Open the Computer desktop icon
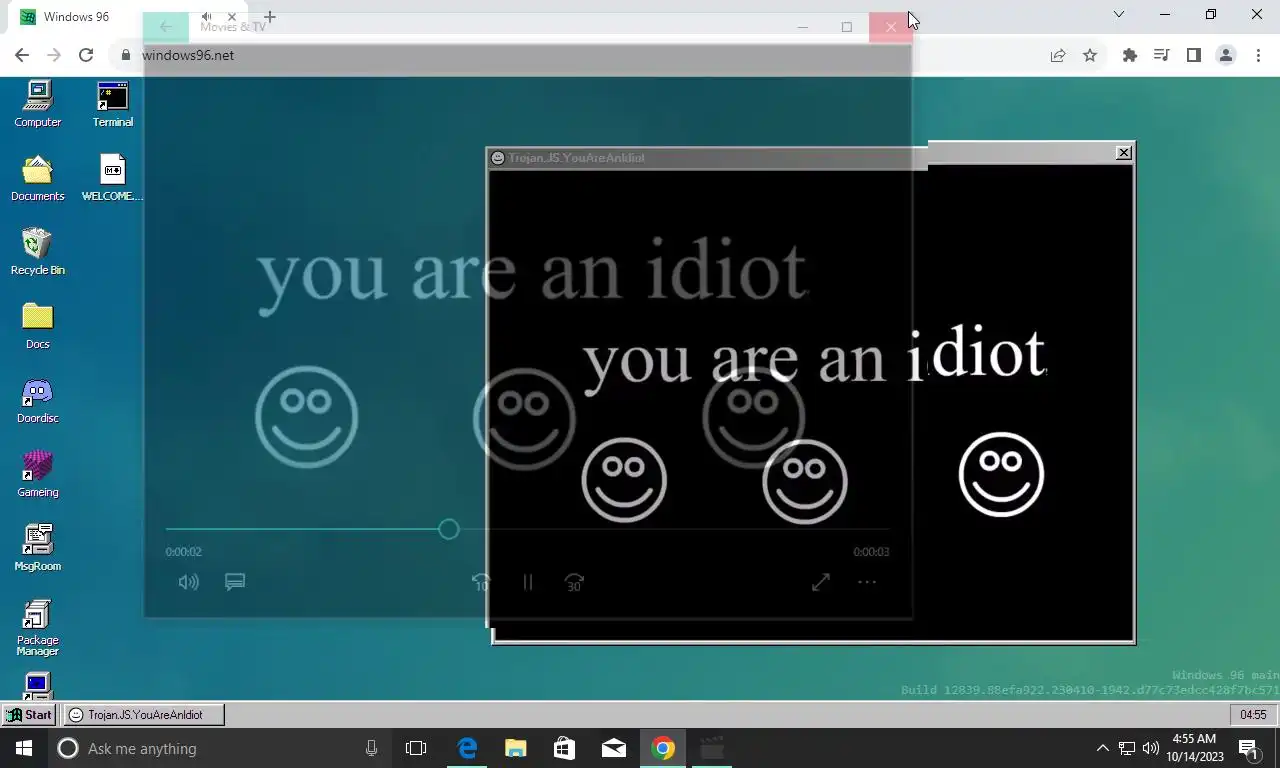This screenshot has height=768, width=1280. tap(38, 104)
